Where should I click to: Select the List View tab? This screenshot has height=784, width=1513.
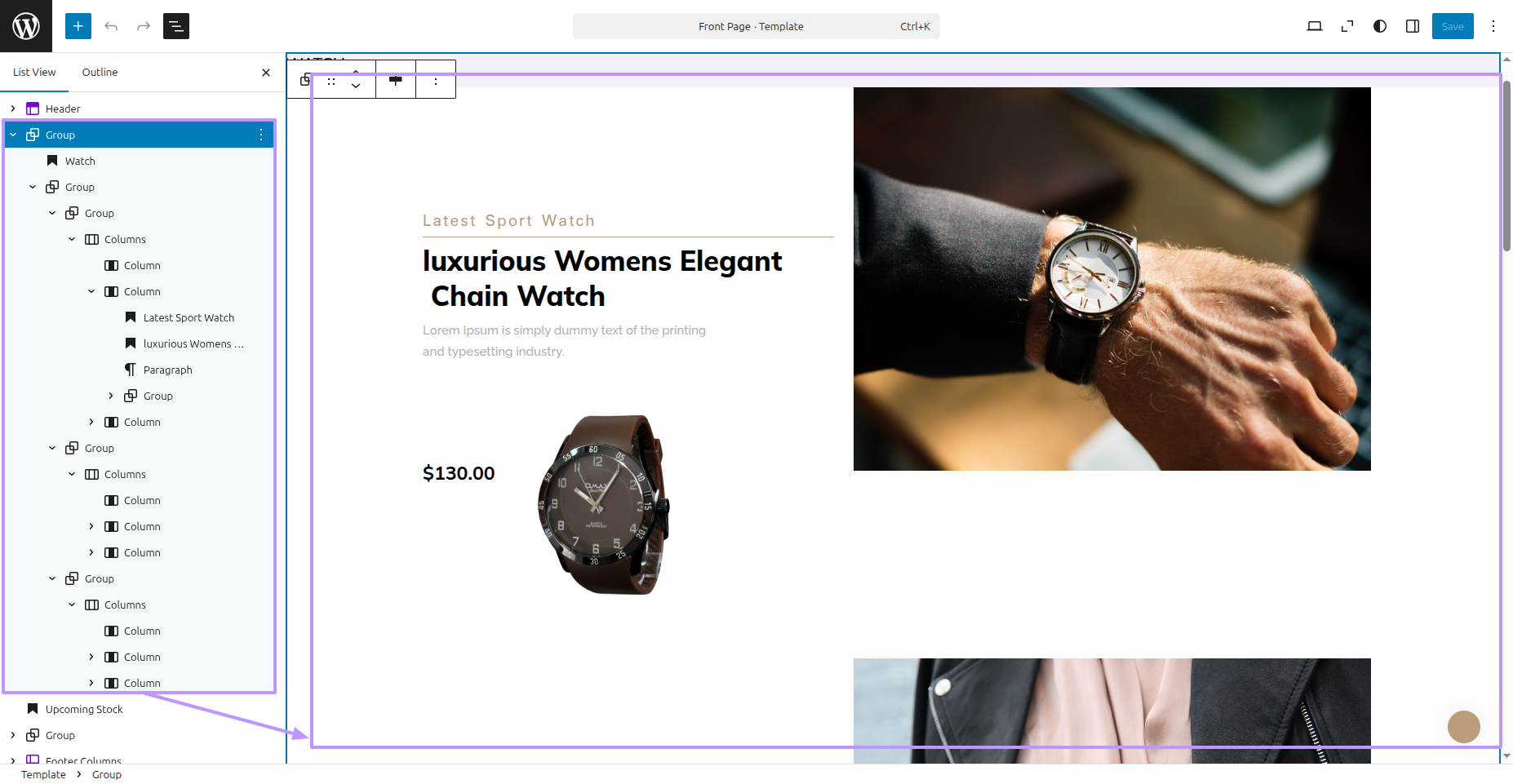click(x=34, y=72)
